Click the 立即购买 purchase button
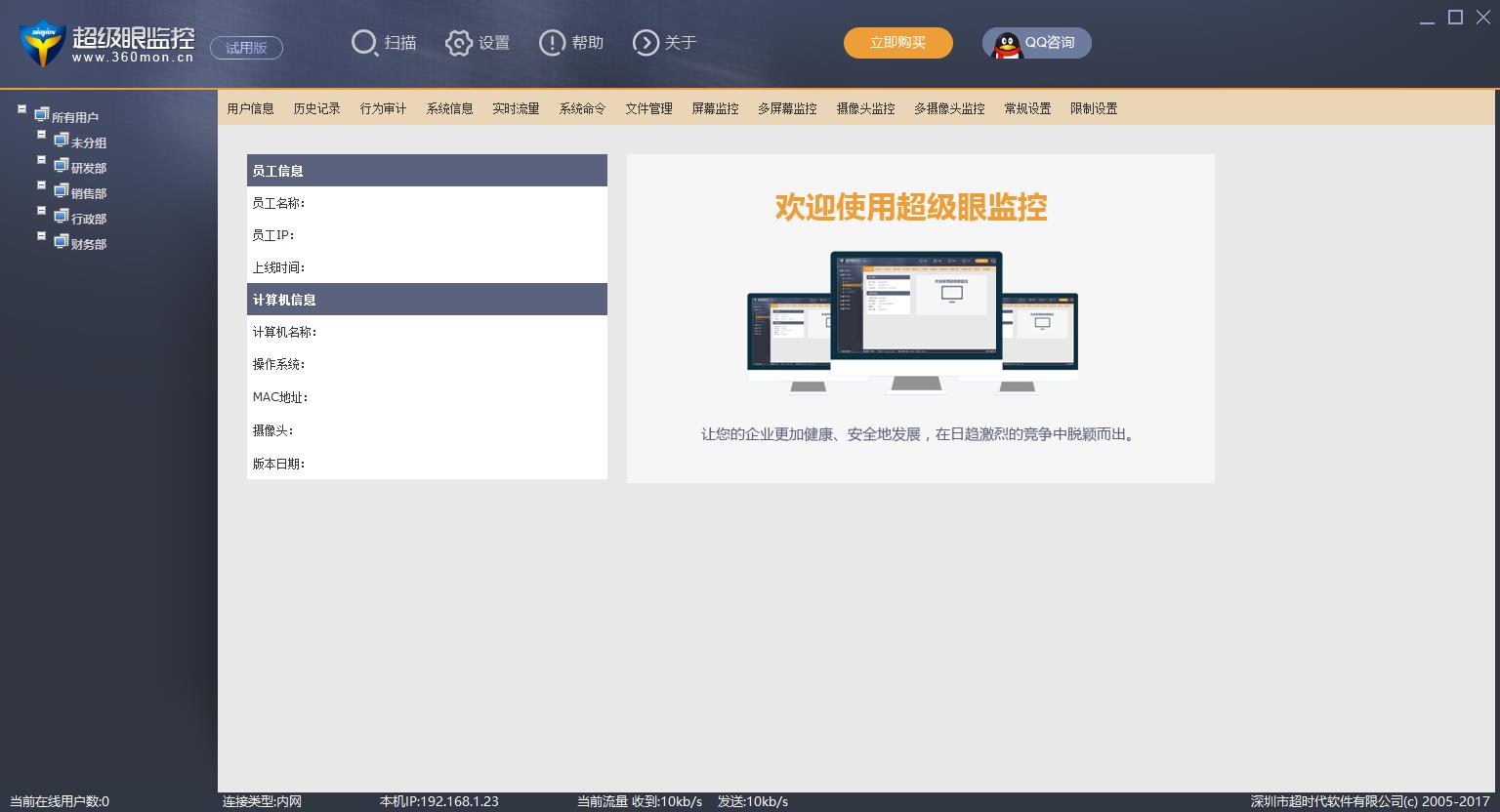Viewport: 1500px width, 812px height. (897, 43)
